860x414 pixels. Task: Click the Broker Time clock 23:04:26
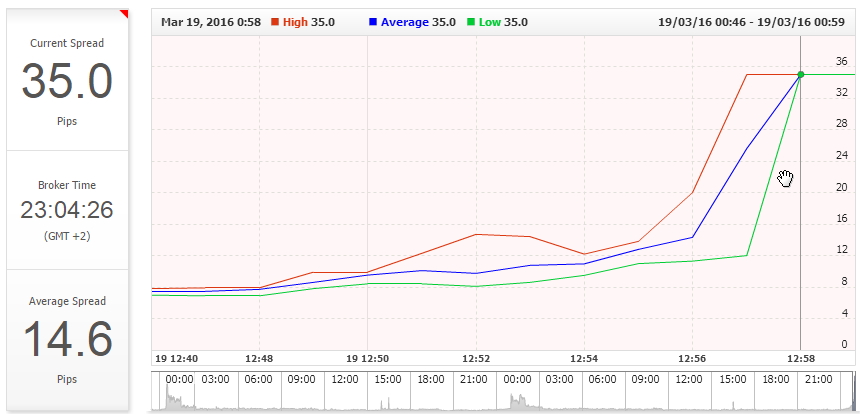coord(67,210)
